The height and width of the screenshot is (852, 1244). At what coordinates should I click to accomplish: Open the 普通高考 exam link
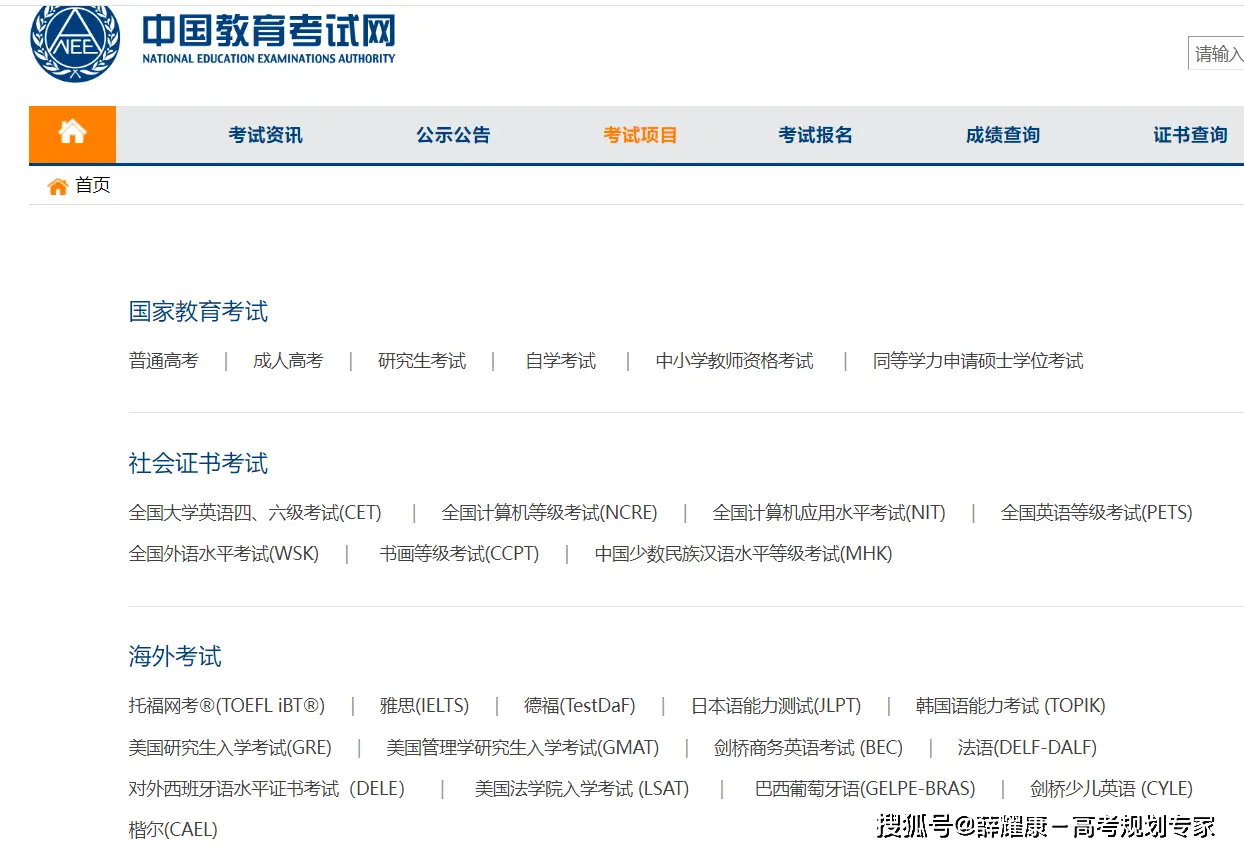[x=164, y=361]
